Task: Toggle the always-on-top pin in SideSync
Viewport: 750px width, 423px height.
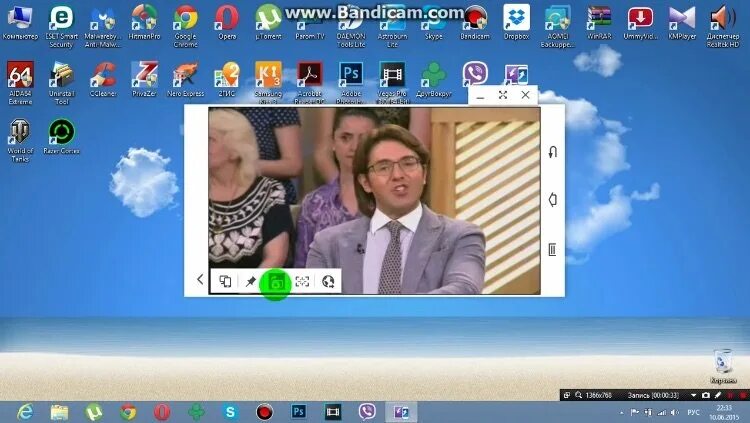Action: (250, 281)
